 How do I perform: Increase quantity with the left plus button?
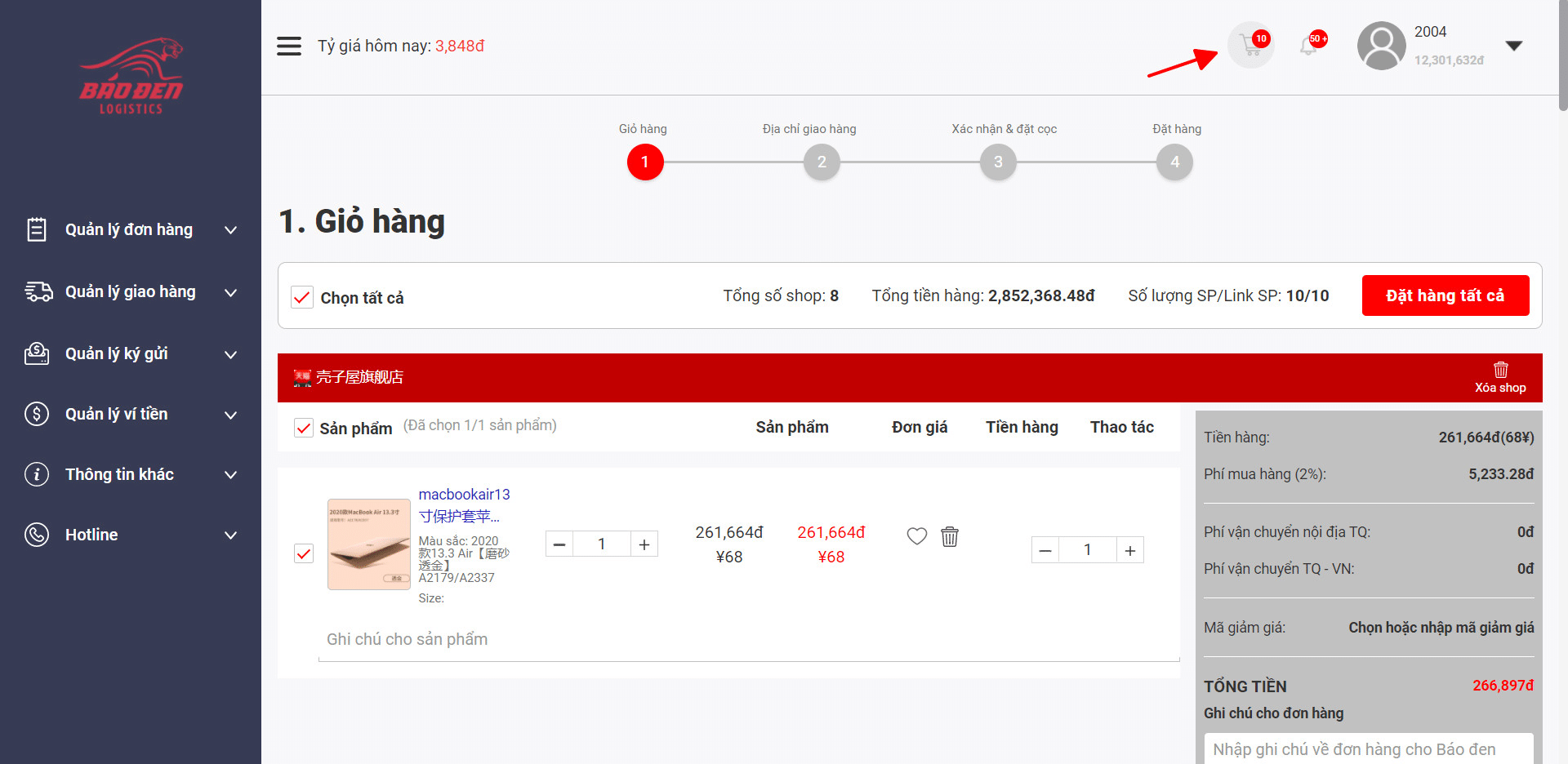[644, 544]
